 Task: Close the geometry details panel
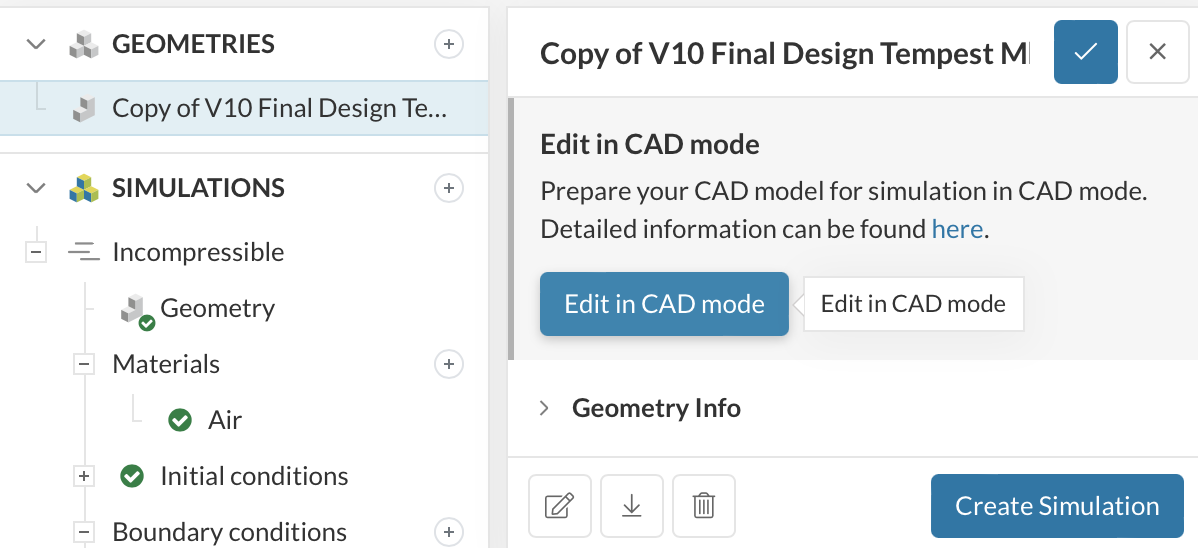[x=1157, y=52]
